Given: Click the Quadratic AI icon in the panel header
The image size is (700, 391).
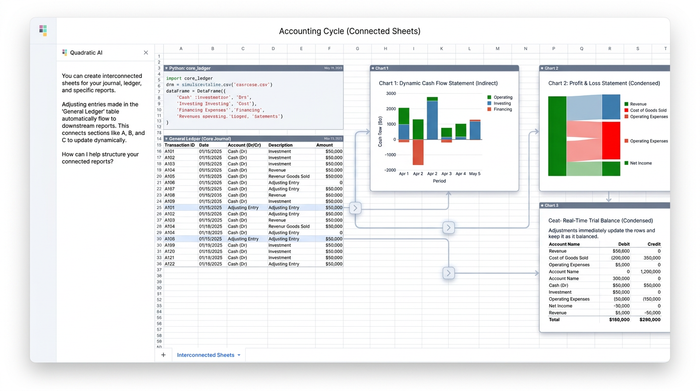Looking at the screenshot, I should [65, 52].
